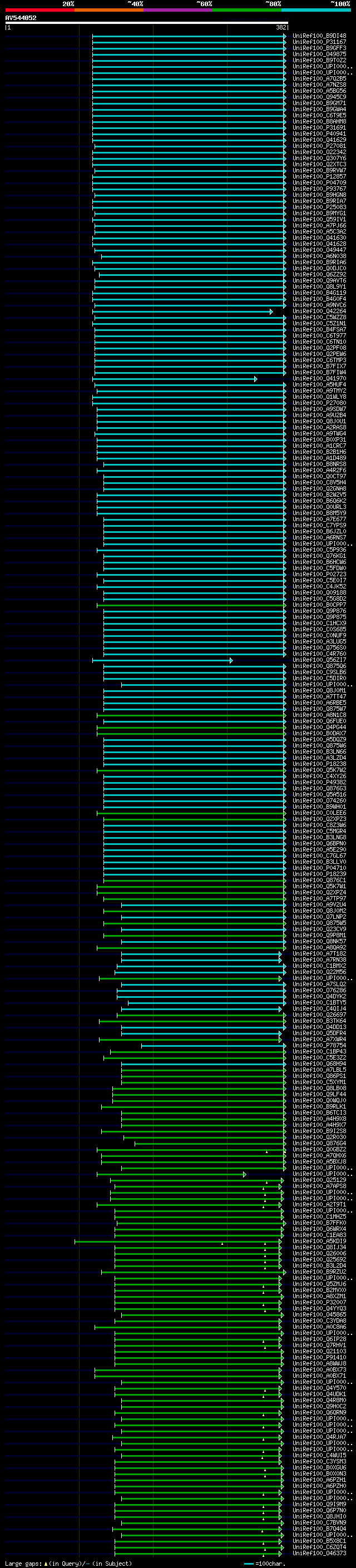This screenshot has width=356, height=1568.
Task: Select the UniRef100_C7YPS9 hit
Action: point(319,525)
